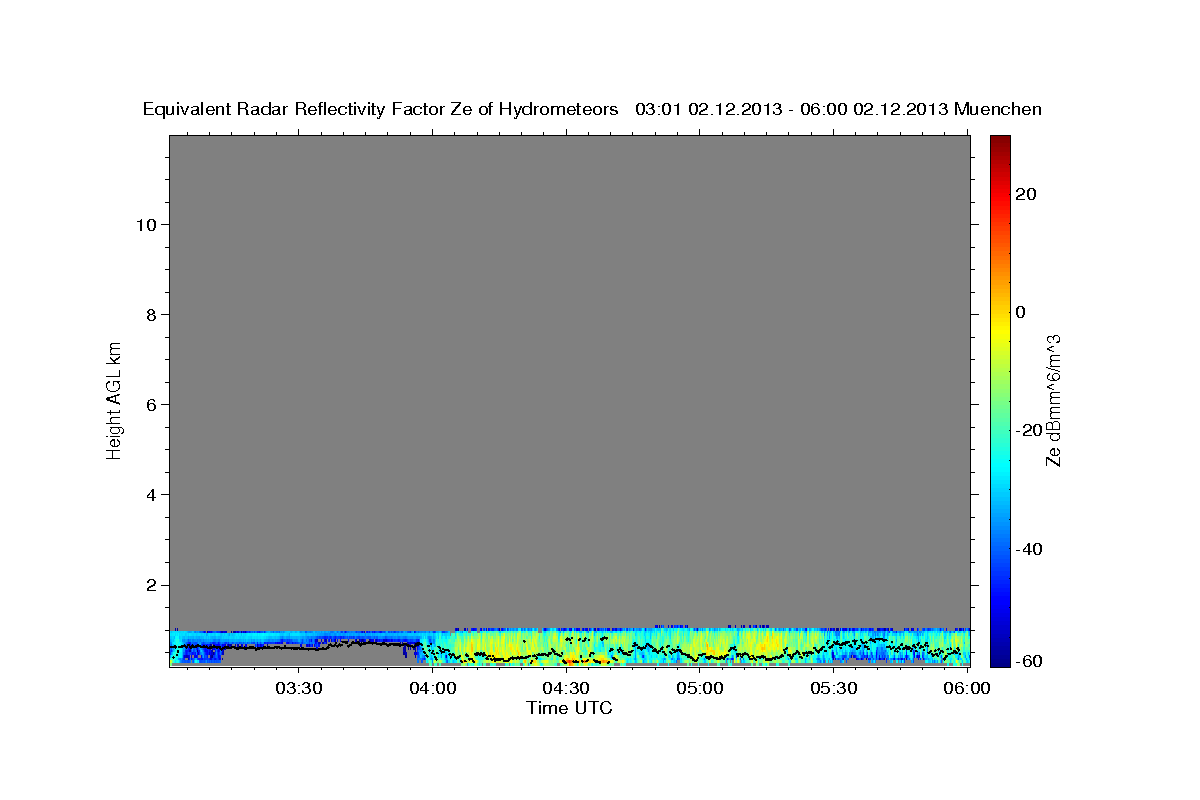Click the 03:30 time tick label

(298, 688)
